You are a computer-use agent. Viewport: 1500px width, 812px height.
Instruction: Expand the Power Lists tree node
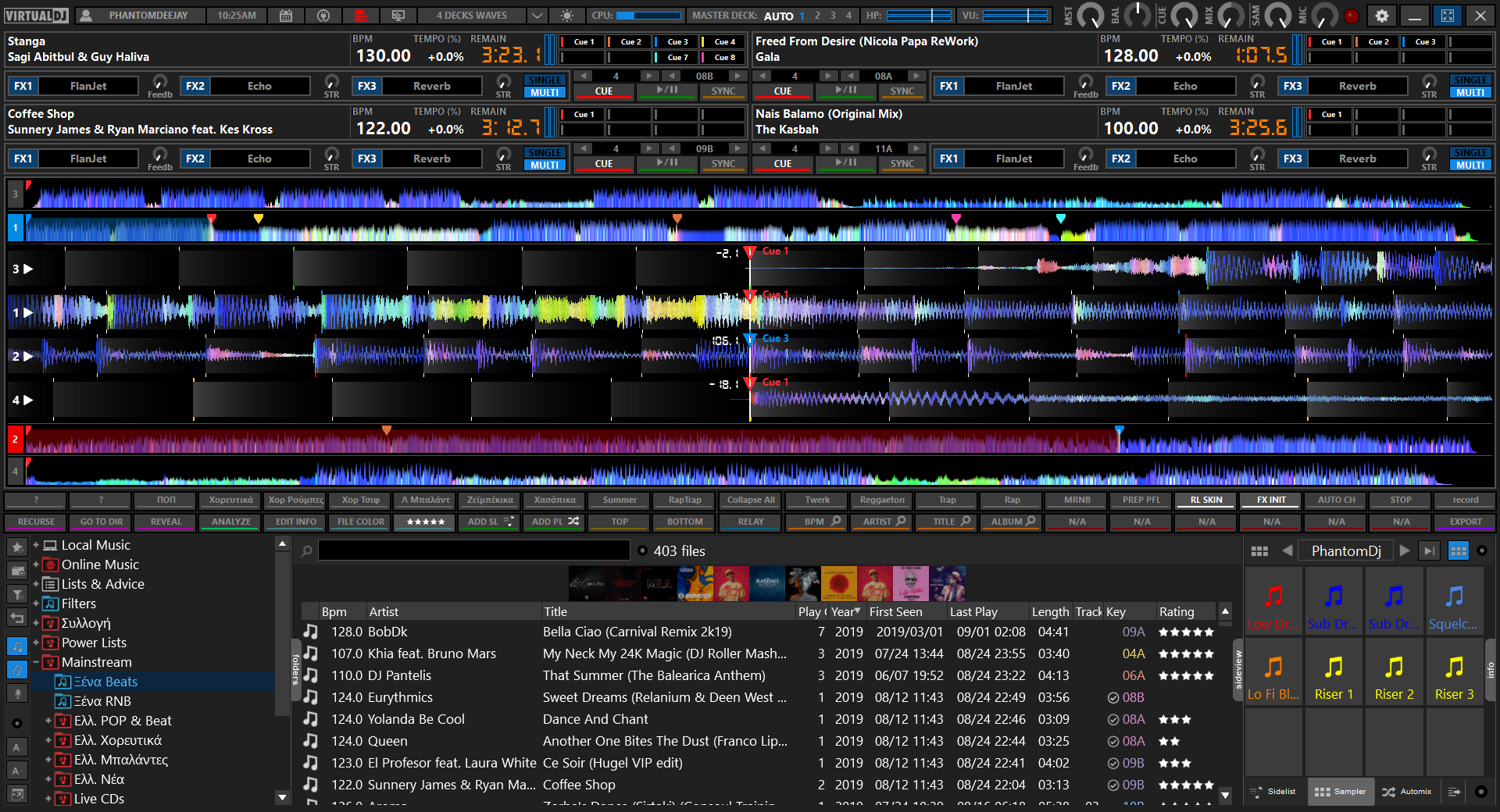click(x=36, y=643)
